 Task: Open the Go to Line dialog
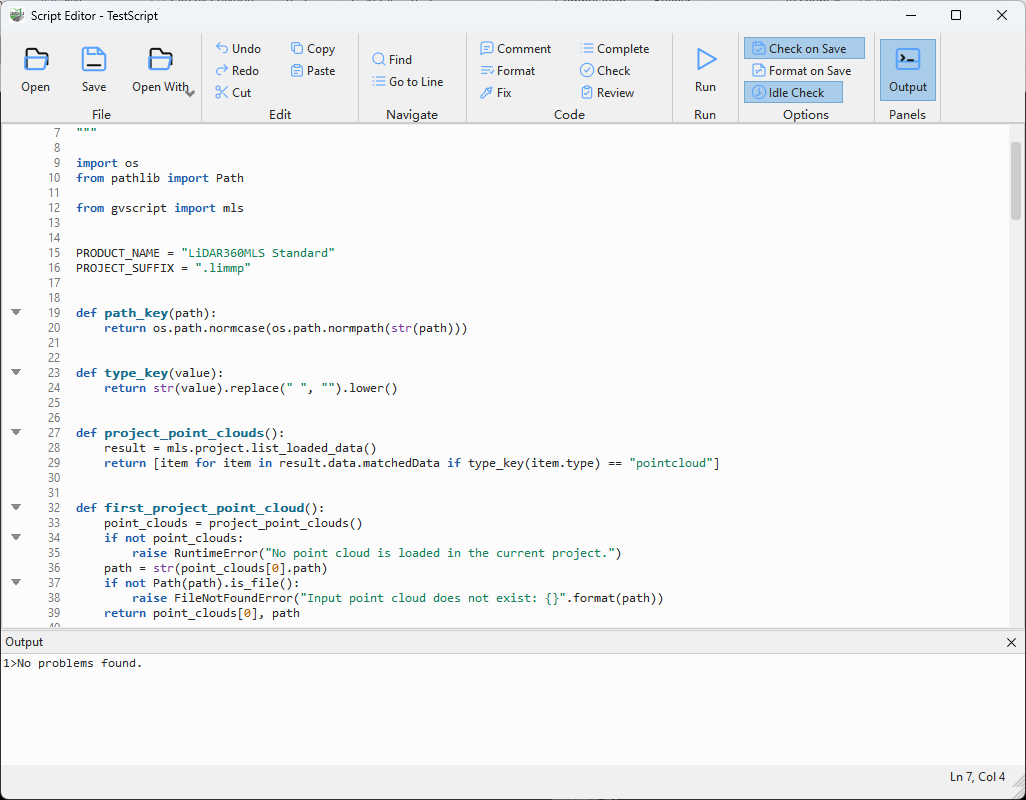[x=408, y=82]
